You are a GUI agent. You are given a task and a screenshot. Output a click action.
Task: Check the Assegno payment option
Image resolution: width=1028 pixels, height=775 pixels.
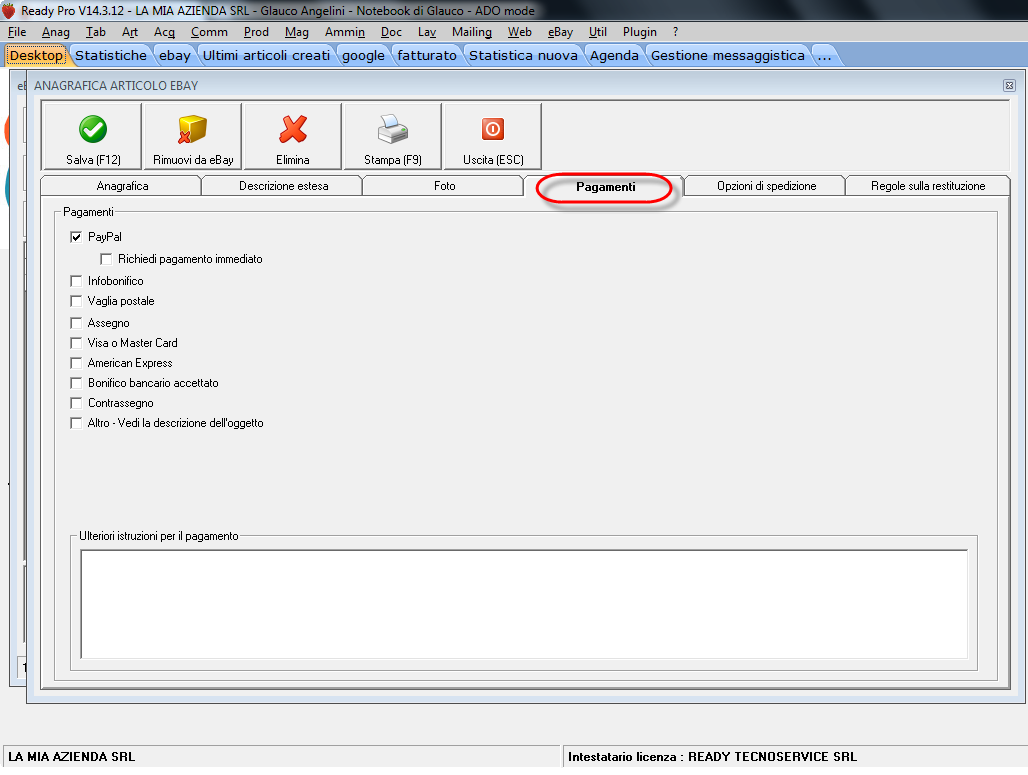tap(76, 323)
